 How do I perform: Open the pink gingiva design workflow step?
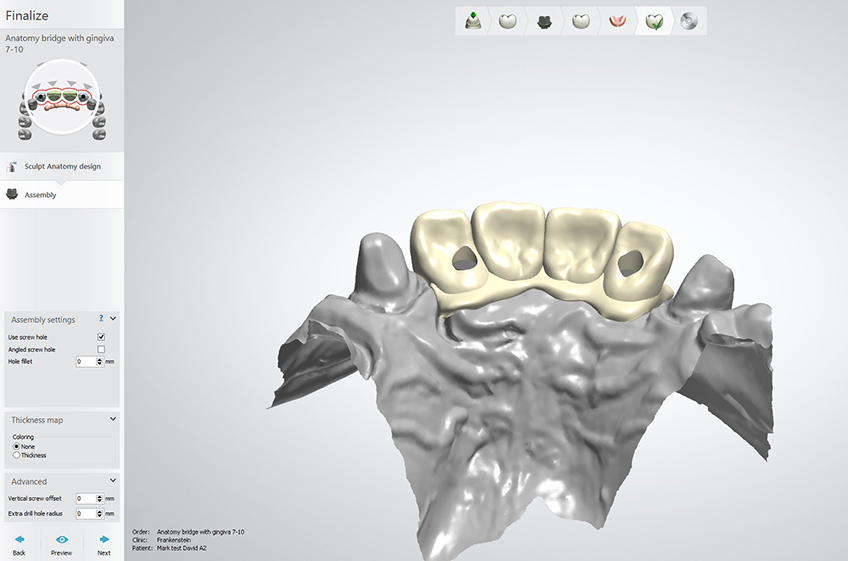pyautogui.click(x=617, y=21)
